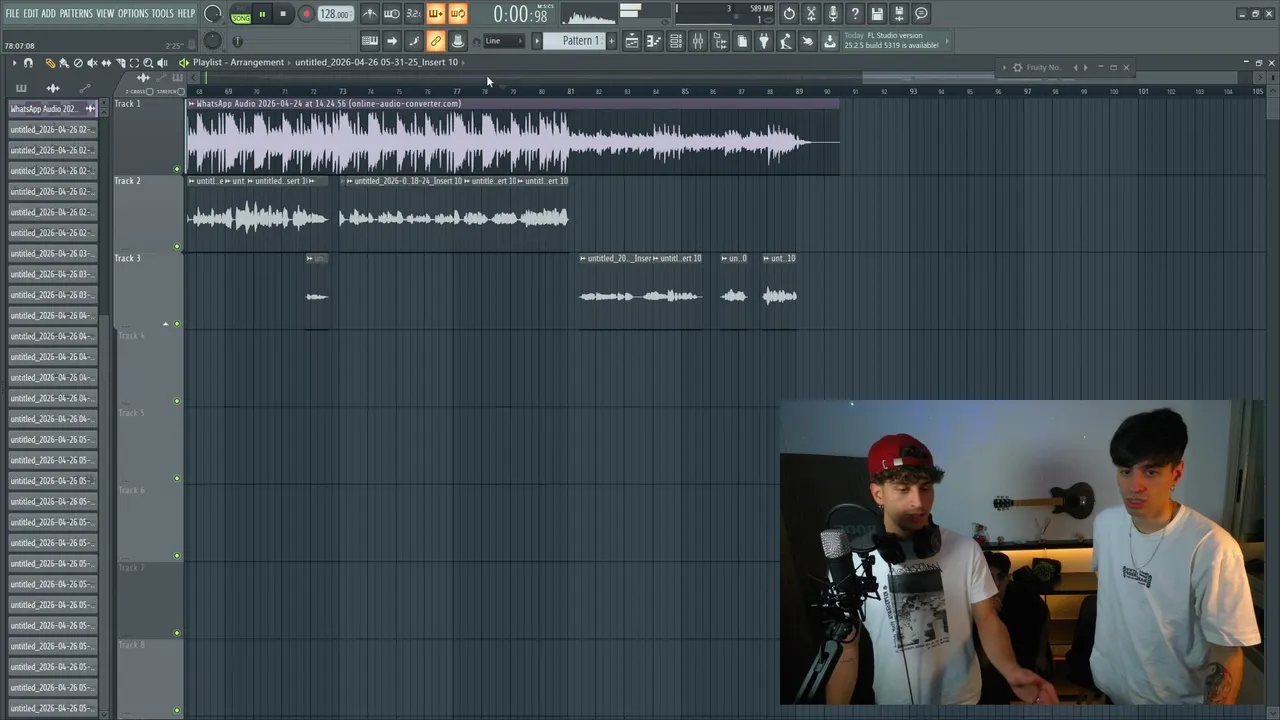Open the channel rack icon

676,41
